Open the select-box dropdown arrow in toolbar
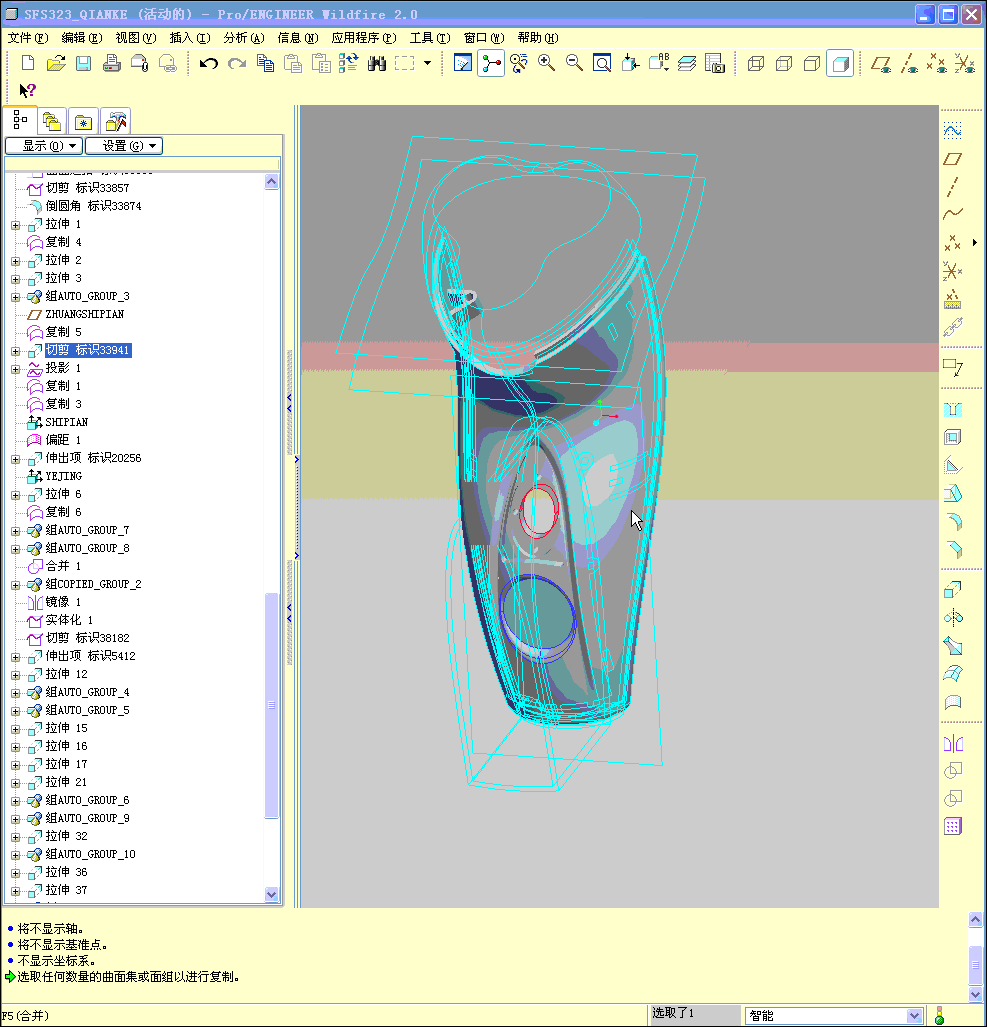Image resolution: width=987 pixels, height=1027 pixels. tap(428, 64)
